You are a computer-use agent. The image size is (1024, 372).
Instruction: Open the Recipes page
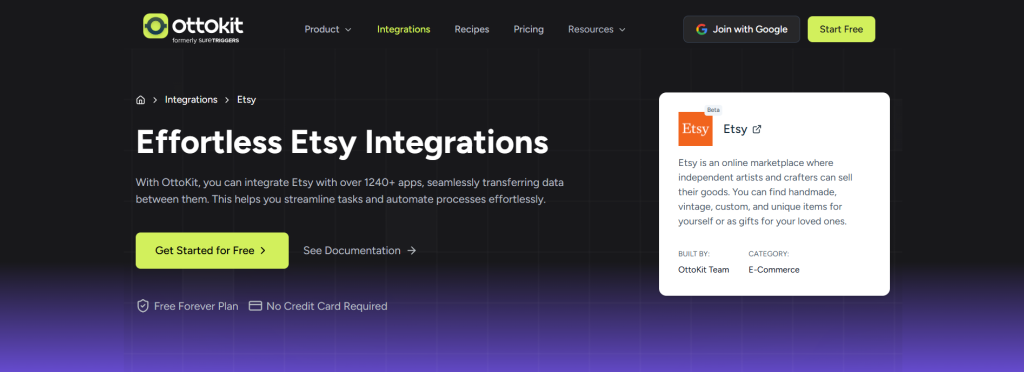coord(472,29)
